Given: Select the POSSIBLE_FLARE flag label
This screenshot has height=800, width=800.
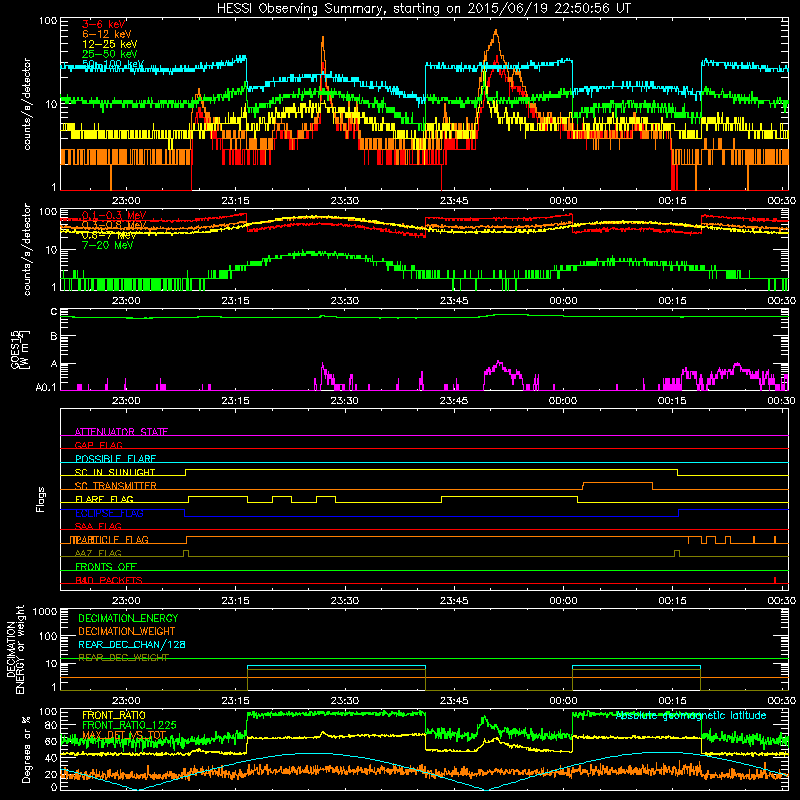Looking at the screenshot, I should 115,459.
